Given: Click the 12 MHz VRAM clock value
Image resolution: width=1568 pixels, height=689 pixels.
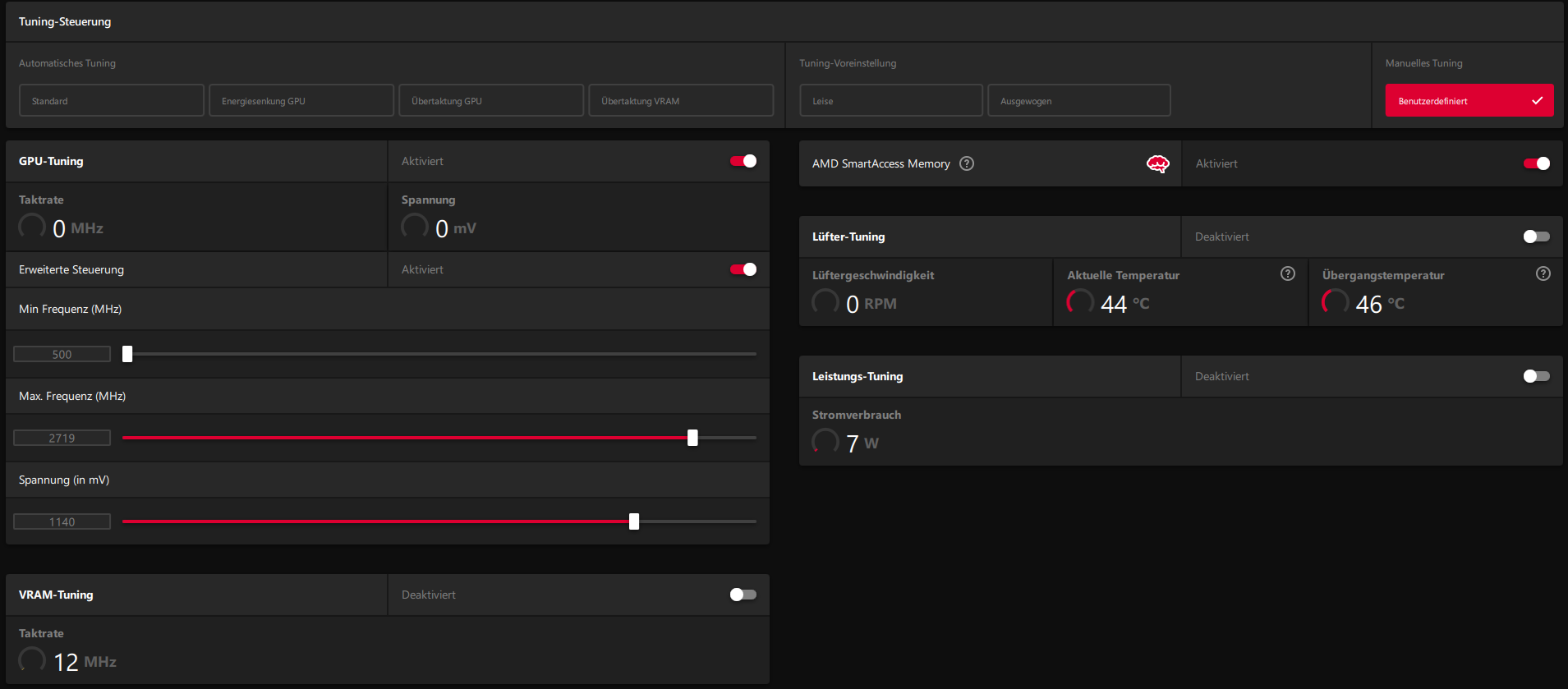Looking at the screenshot, I should tap(85, 662).
